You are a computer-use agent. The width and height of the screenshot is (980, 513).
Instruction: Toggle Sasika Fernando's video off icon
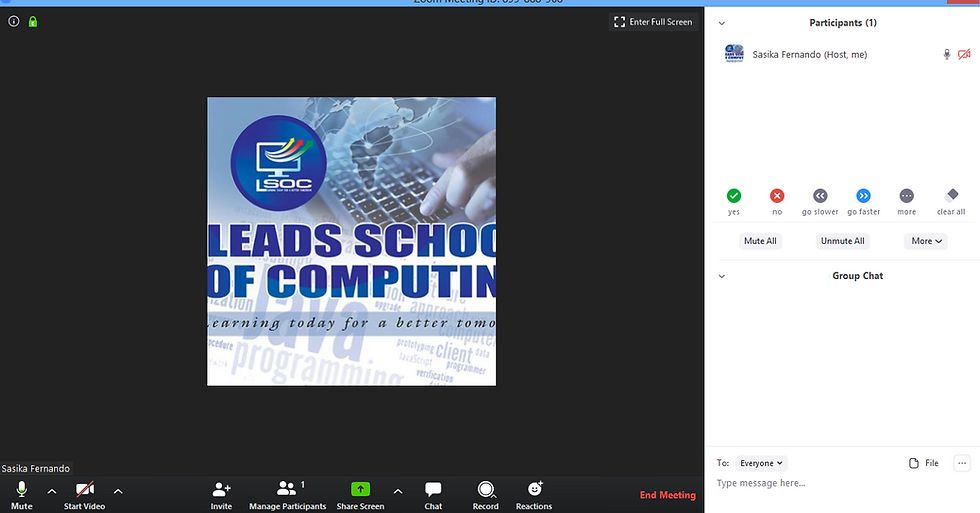coord(964,54)
